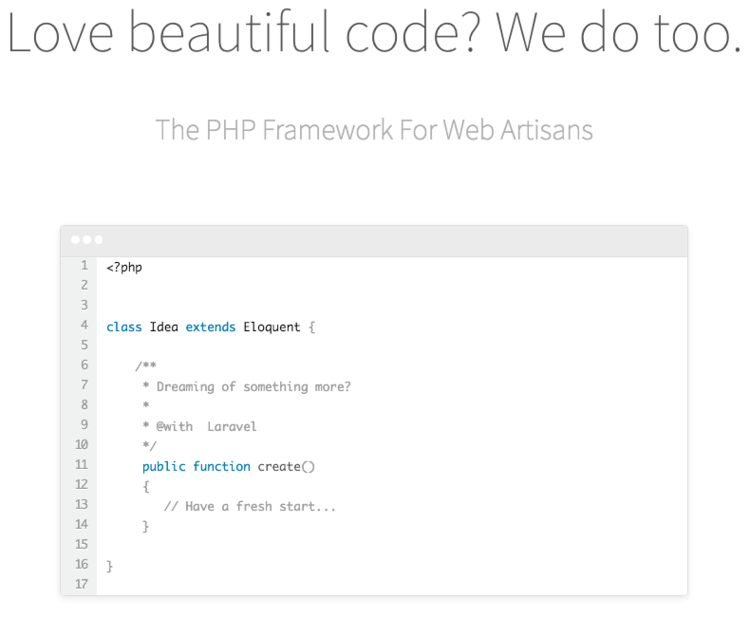Click the 'Idea' class name
The height and width of the screenshot is (617, 750).
[x=164, y=327]
